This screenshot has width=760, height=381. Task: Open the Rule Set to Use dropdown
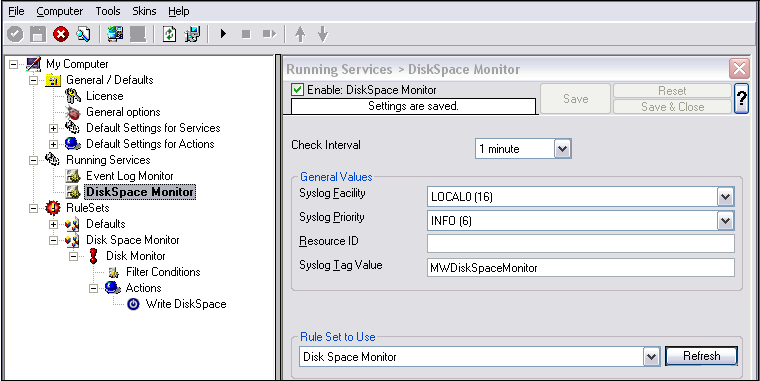pos(652,357)
